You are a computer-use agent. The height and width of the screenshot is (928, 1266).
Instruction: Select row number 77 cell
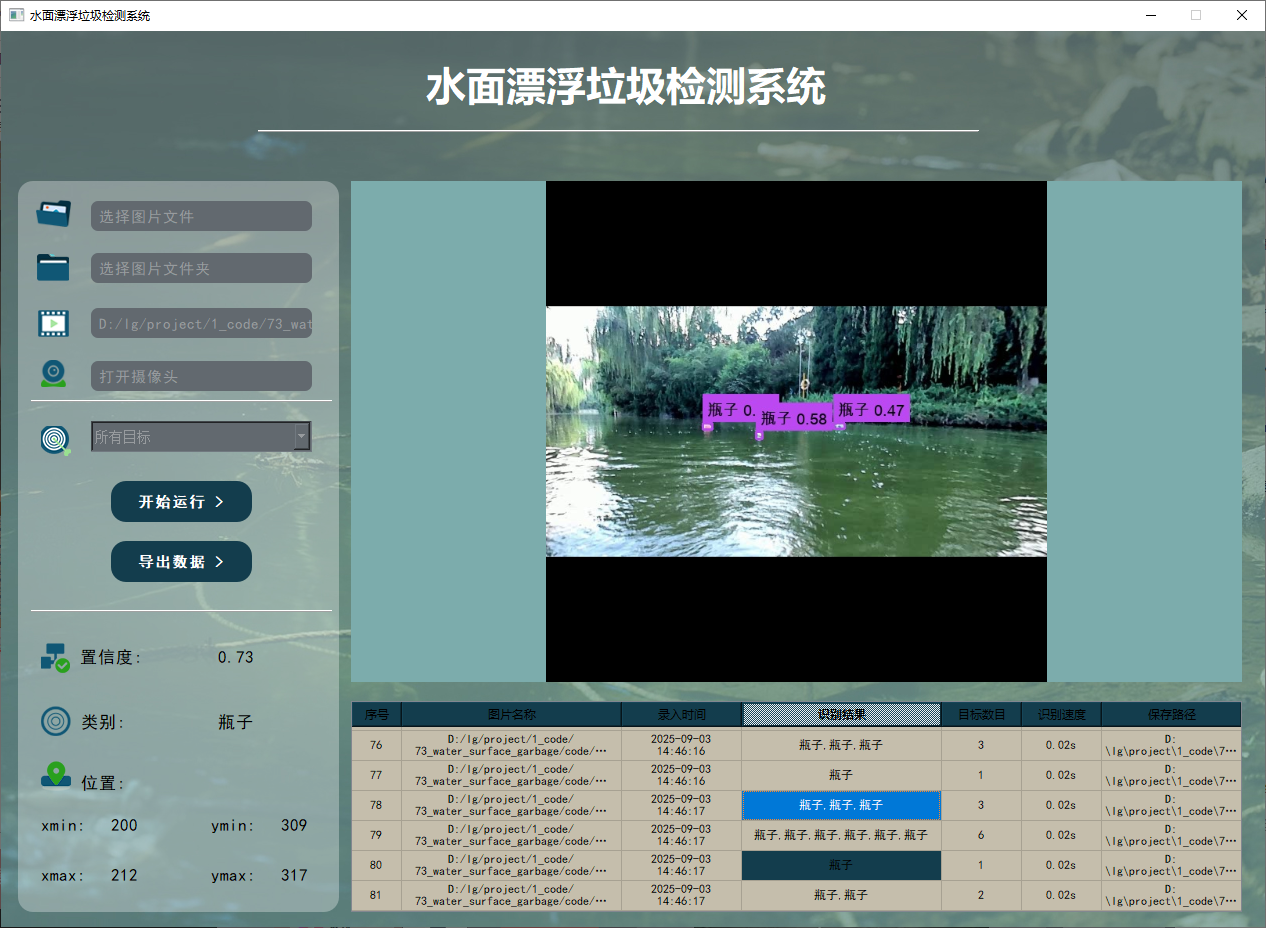[x=376, y=775]
